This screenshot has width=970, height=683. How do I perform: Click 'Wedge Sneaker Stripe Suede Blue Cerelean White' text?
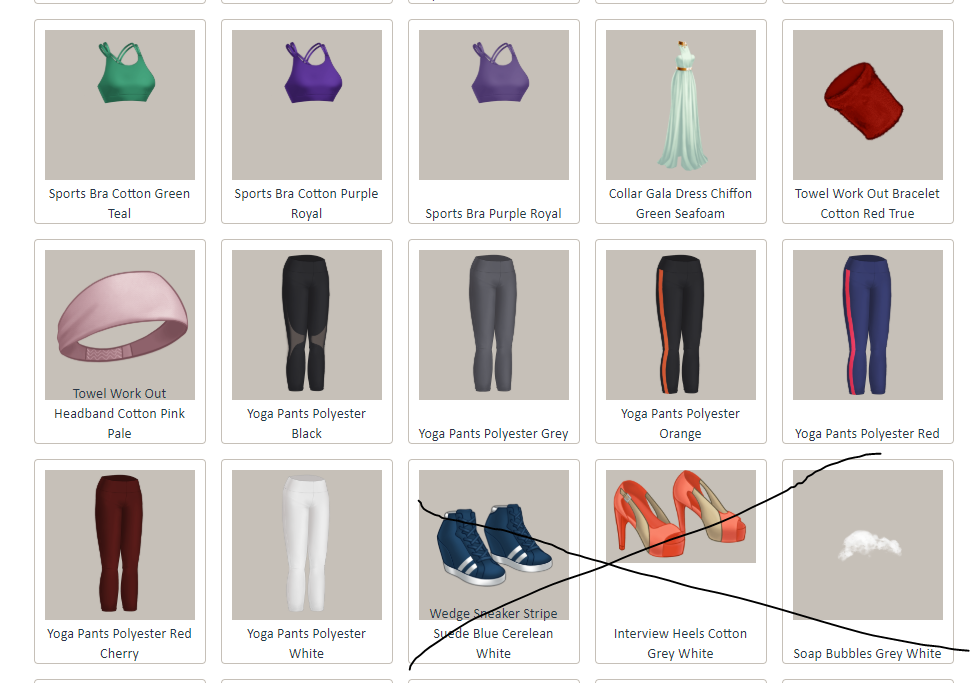click(493, 634)
